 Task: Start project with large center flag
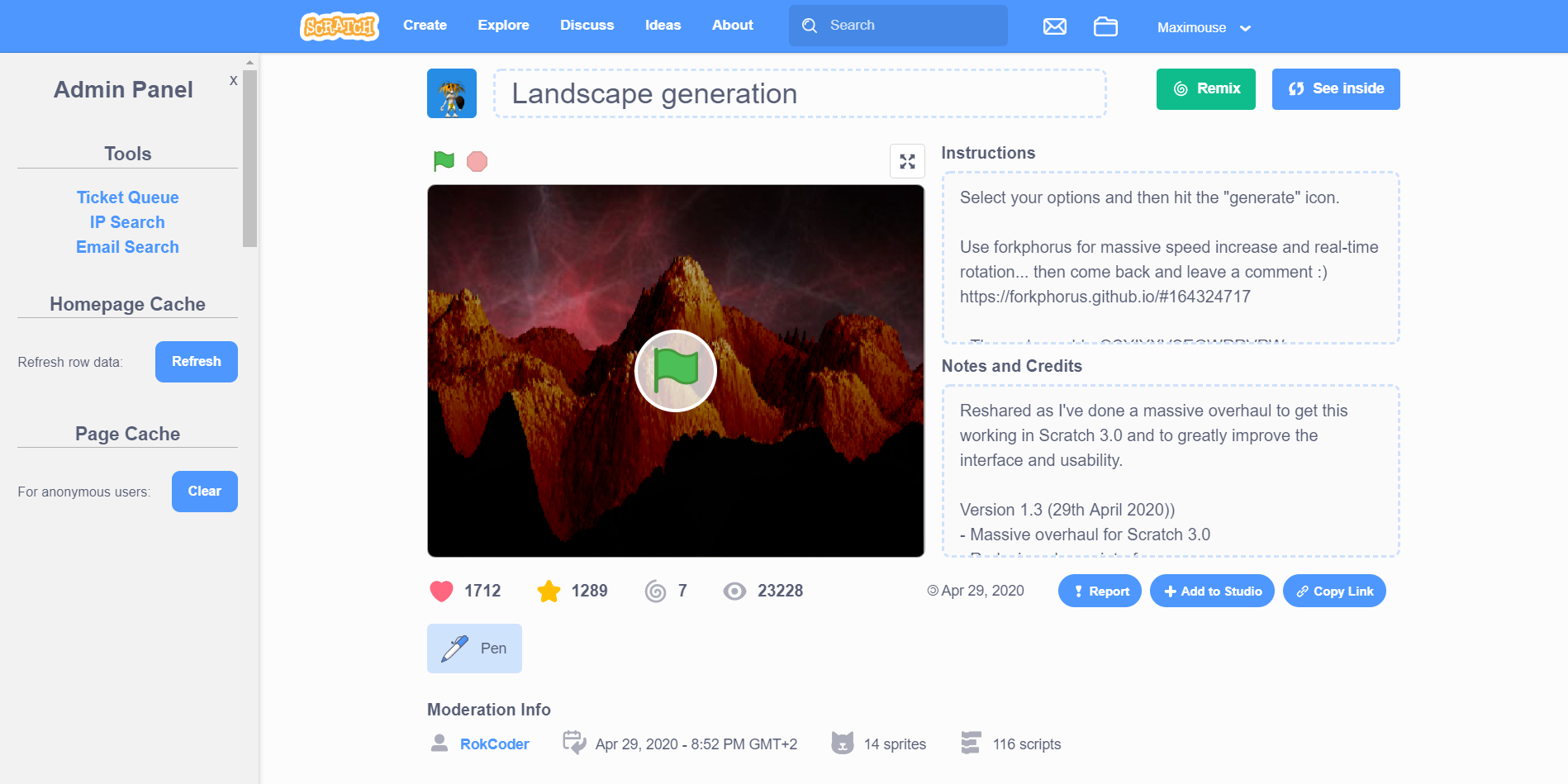coord(675,371)
